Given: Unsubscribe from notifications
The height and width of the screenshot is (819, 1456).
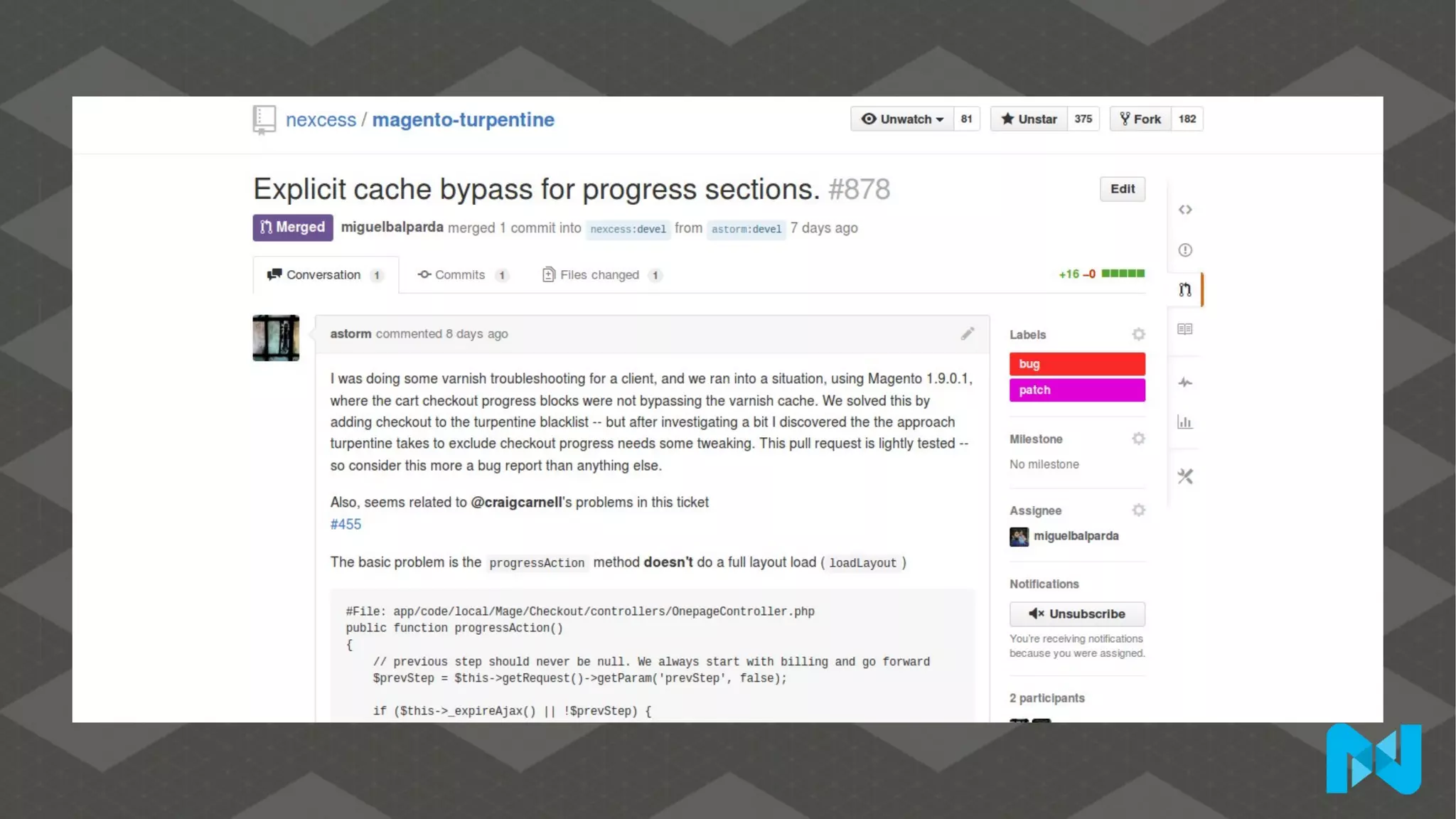Looking at the screenshot, I should 1076,614.
